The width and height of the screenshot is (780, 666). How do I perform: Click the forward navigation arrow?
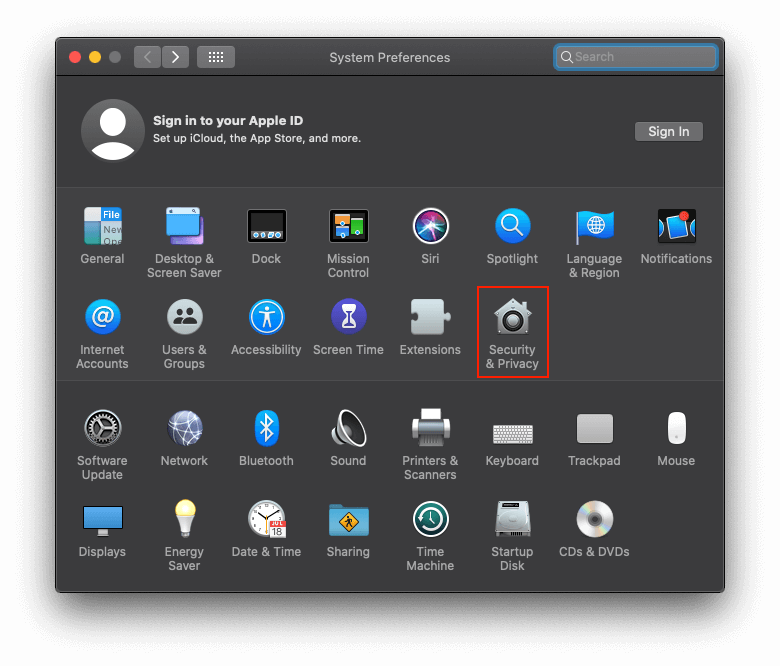tap(176, 57)
